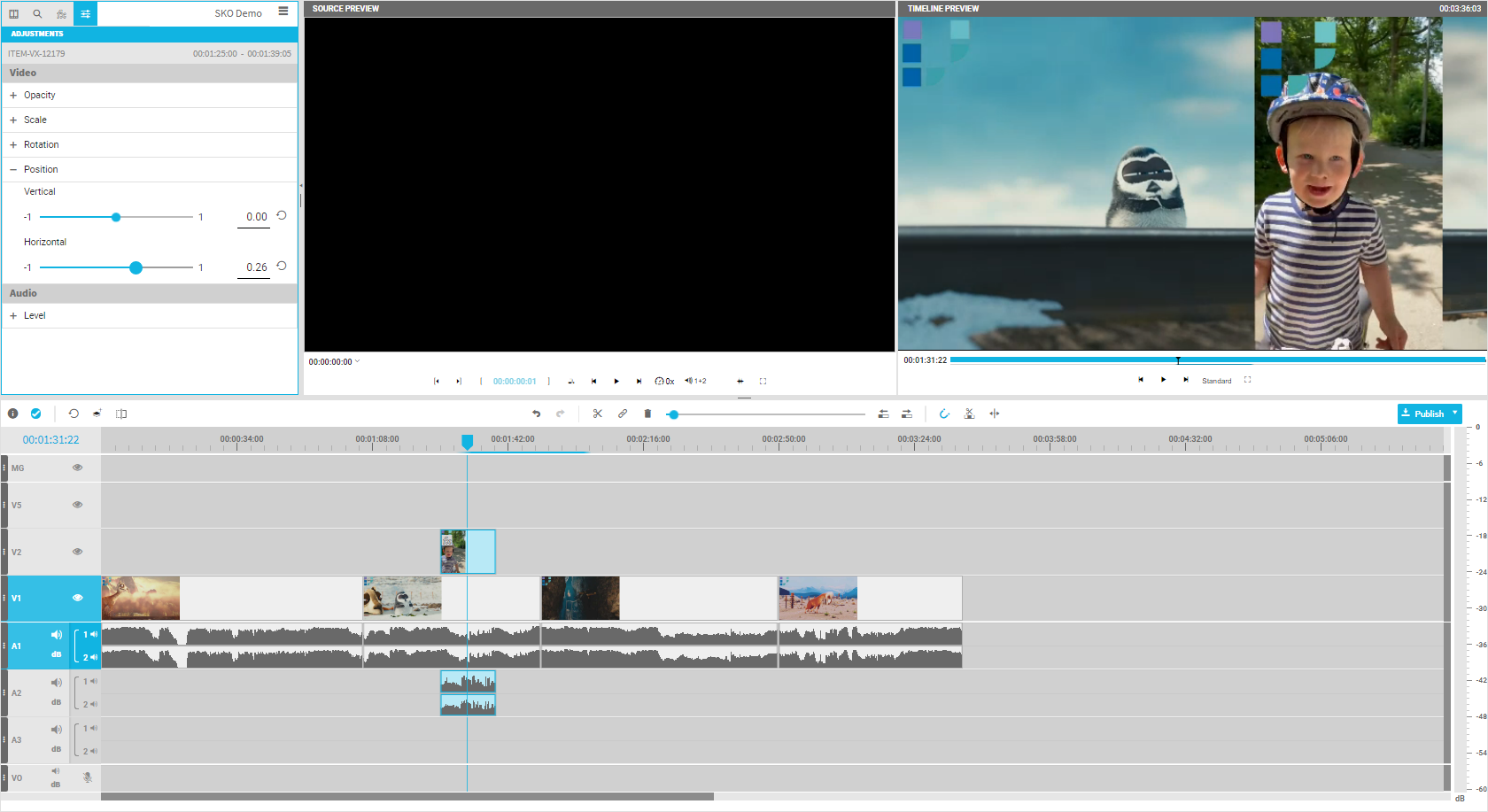Toggle fullscreen on source preview
Screen dimensions: 1488x812
click(763, 382)
